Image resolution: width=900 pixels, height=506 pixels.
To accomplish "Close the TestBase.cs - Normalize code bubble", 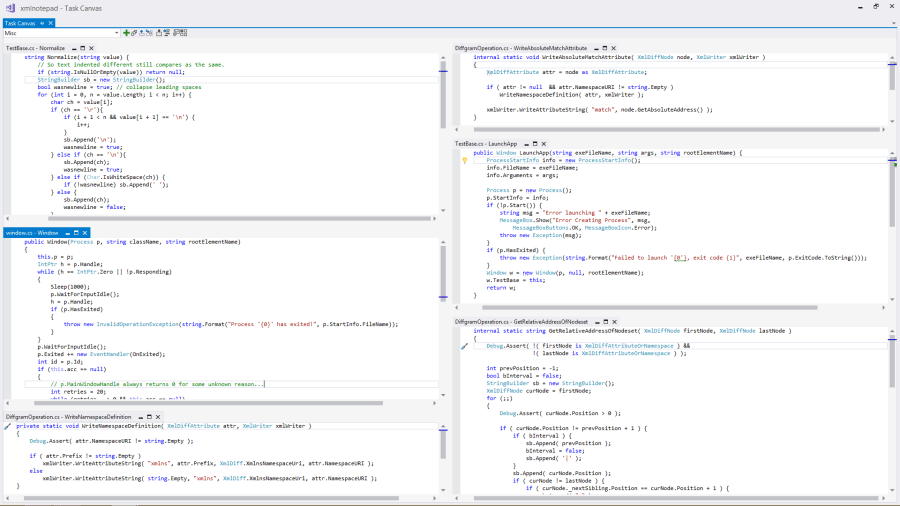I will (x=91, y=48).
